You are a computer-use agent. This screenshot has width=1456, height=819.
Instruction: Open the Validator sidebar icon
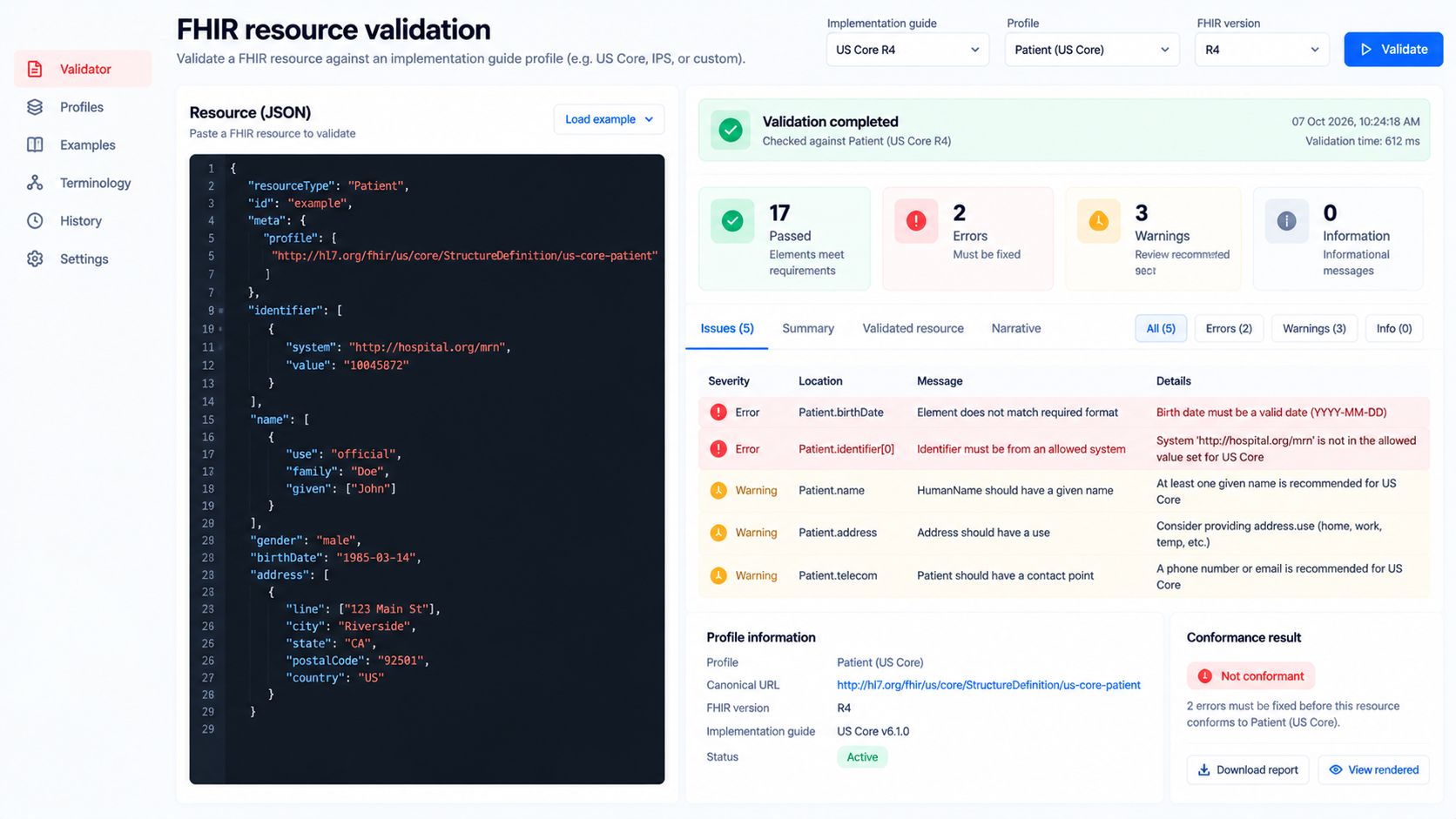click(35, 69)
